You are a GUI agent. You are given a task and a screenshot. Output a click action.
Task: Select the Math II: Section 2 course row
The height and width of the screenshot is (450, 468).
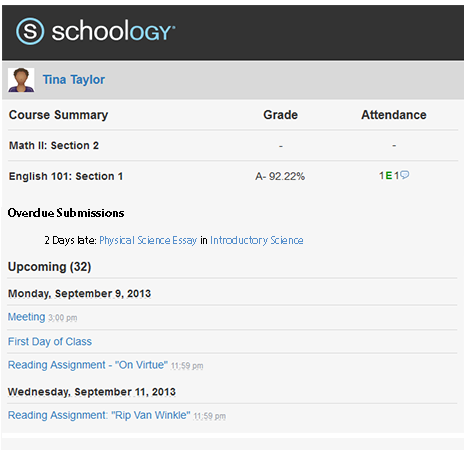click(x=233, y=145)
